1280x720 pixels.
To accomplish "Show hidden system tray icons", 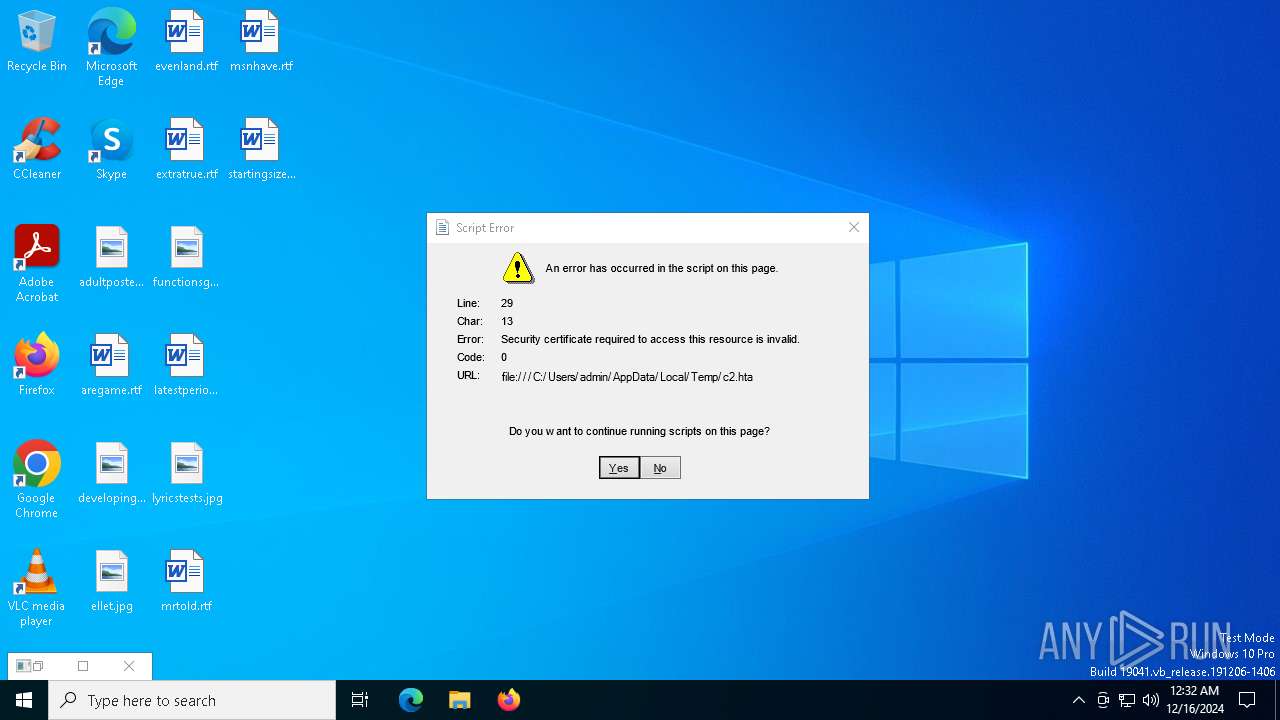I will 1078,700.
